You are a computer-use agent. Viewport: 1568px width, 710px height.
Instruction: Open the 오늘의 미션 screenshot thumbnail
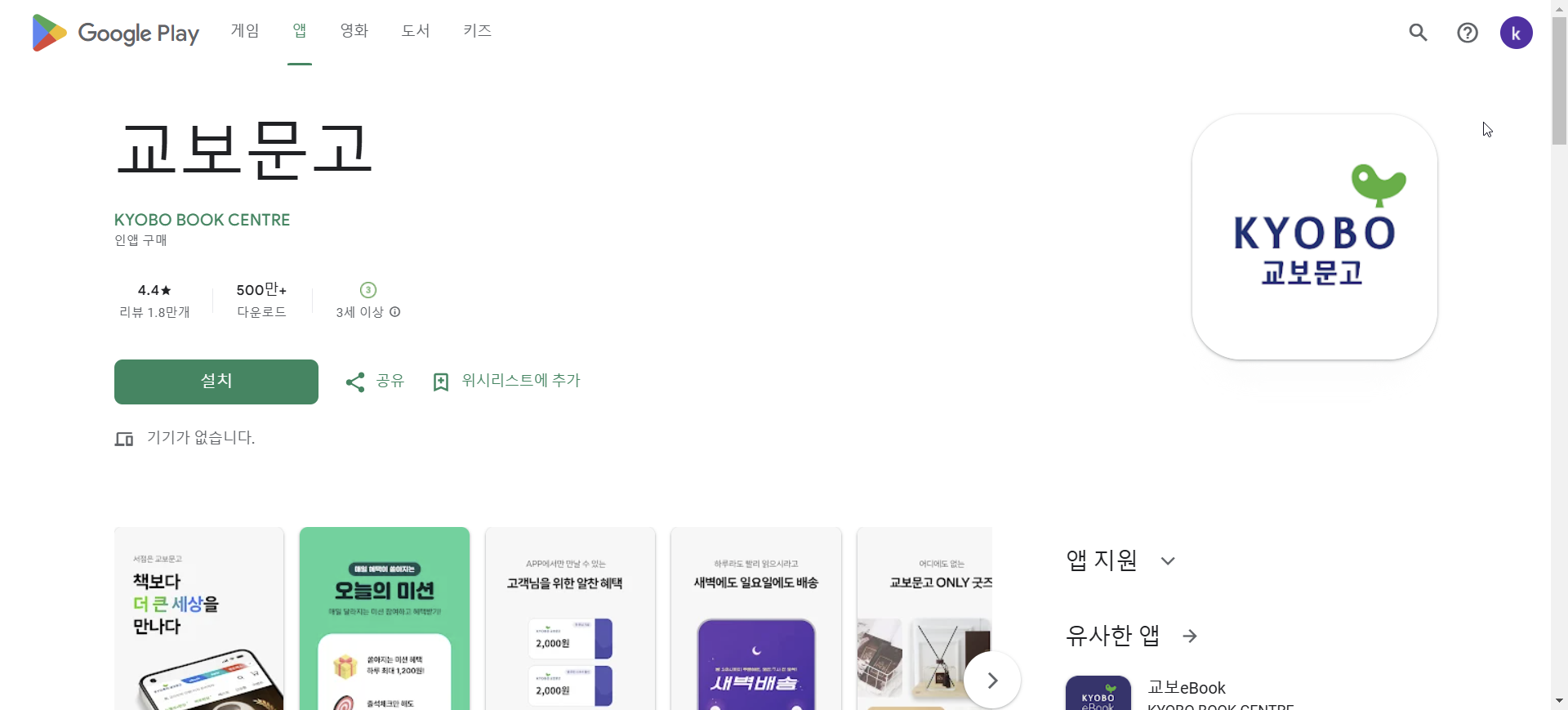pyautogui.click(x=385, y=618)
